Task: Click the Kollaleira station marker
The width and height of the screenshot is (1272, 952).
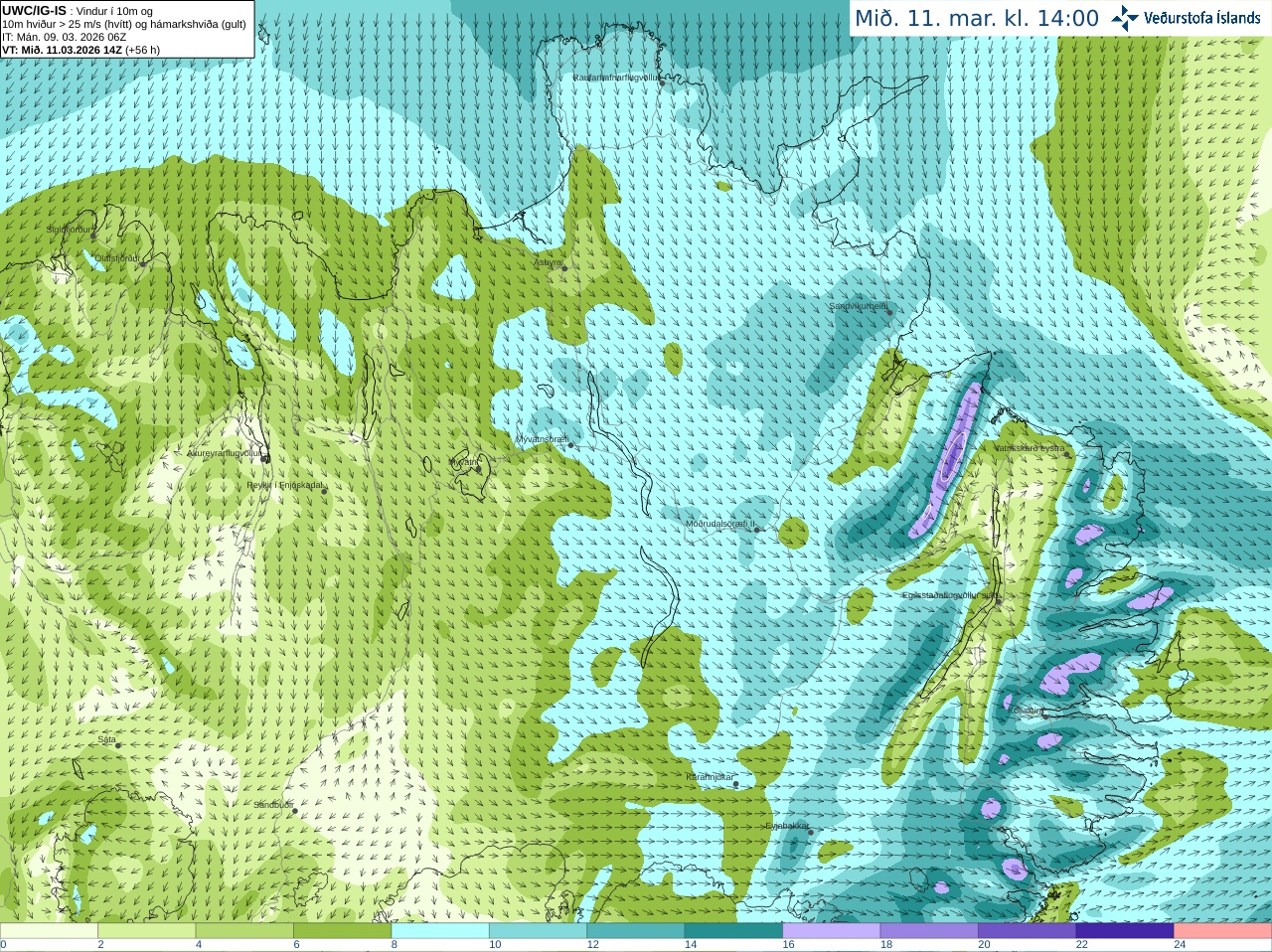Action: [x=1043, y=716]
